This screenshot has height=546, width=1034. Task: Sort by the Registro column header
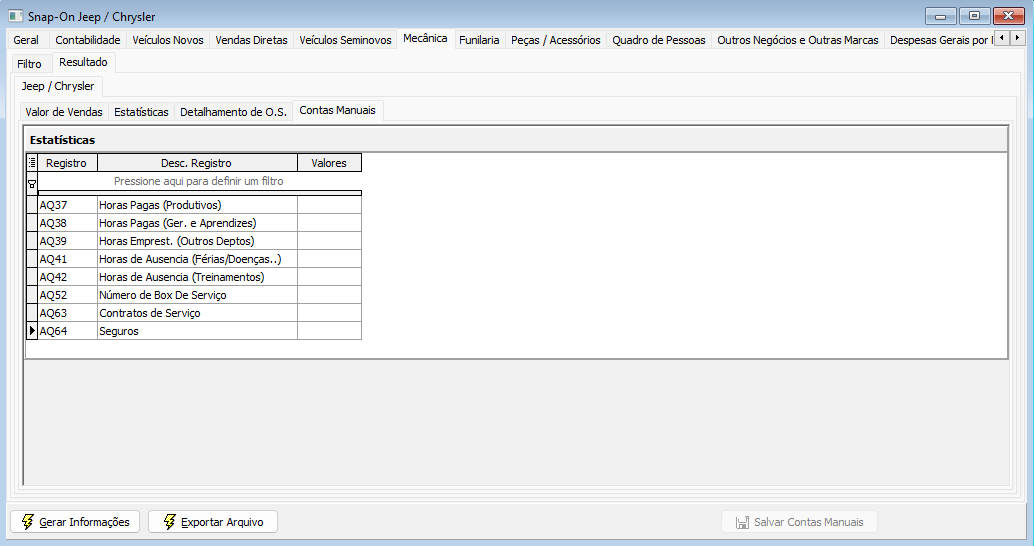[x=67, y=162]
